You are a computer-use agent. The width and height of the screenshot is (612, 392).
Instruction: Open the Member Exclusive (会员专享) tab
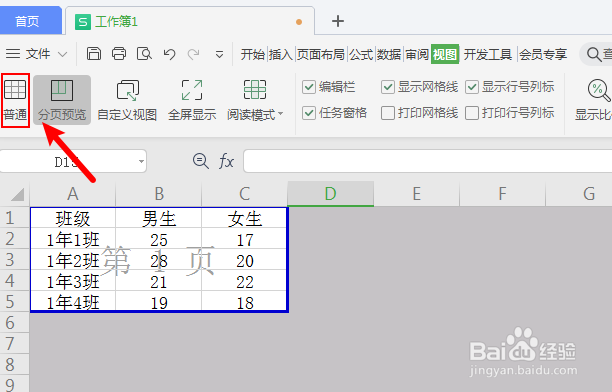click(543, 54)
